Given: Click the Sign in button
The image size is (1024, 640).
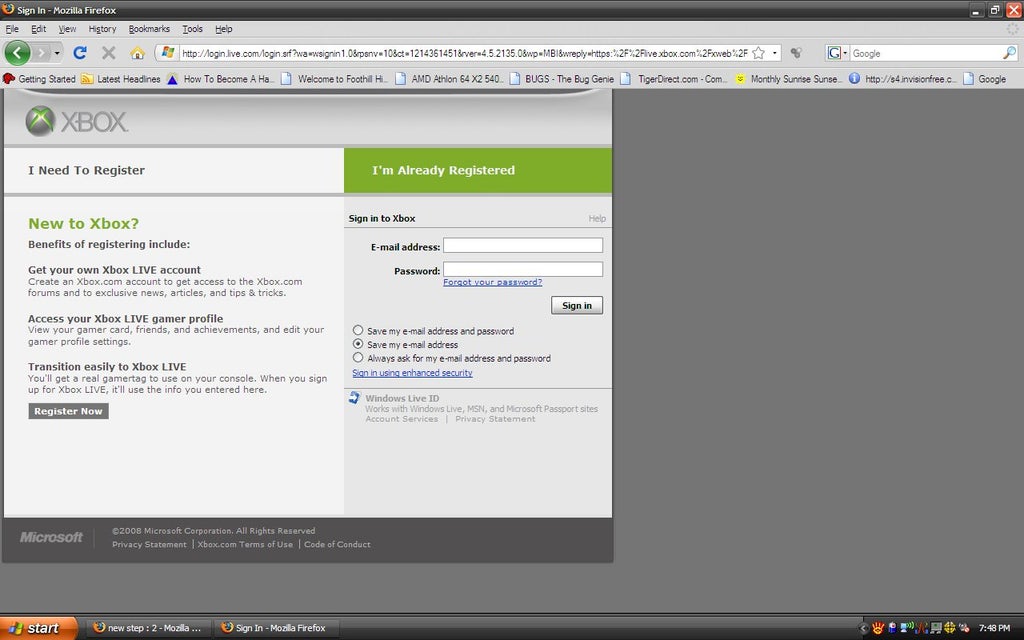Looking at the screenshot, I should click(x=576, y=306).
